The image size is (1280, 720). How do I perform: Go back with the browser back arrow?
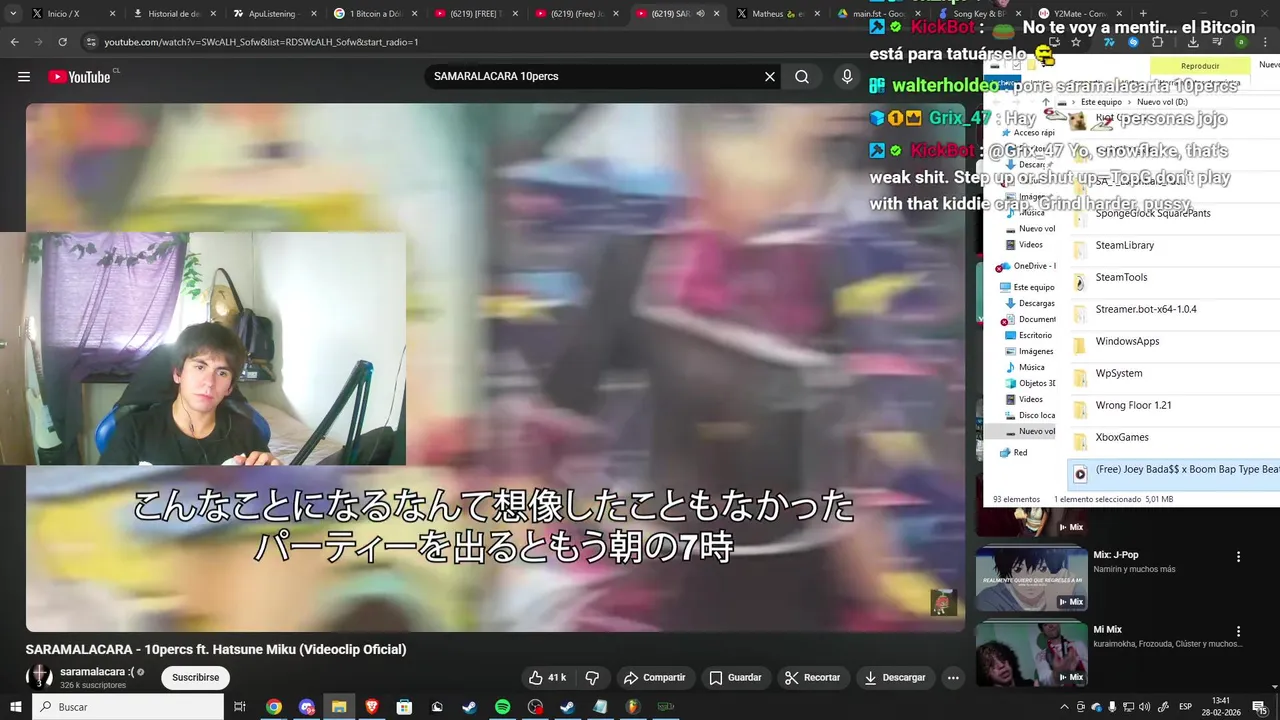tap(14, 42)
